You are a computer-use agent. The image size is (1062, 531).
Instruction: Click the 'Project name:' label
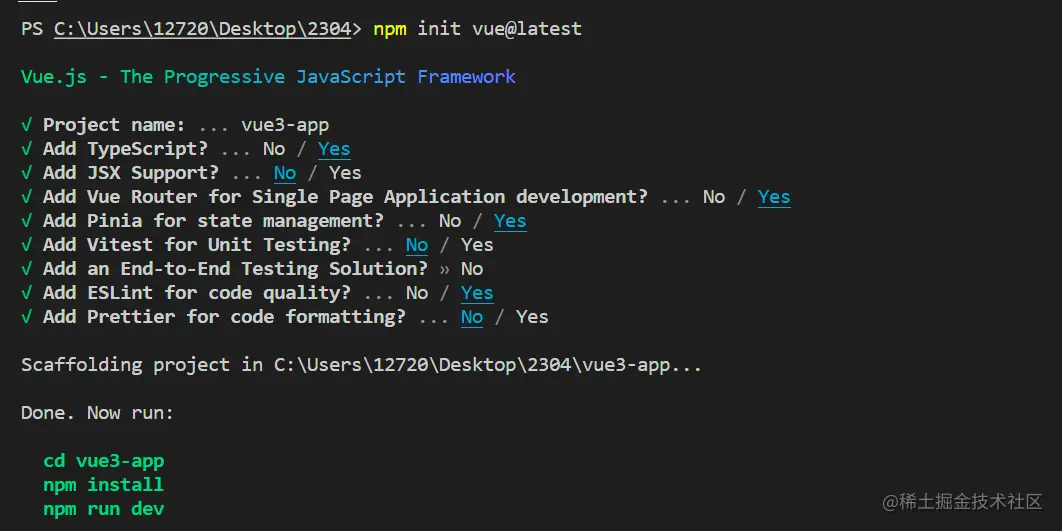click(x=114, y=125)
